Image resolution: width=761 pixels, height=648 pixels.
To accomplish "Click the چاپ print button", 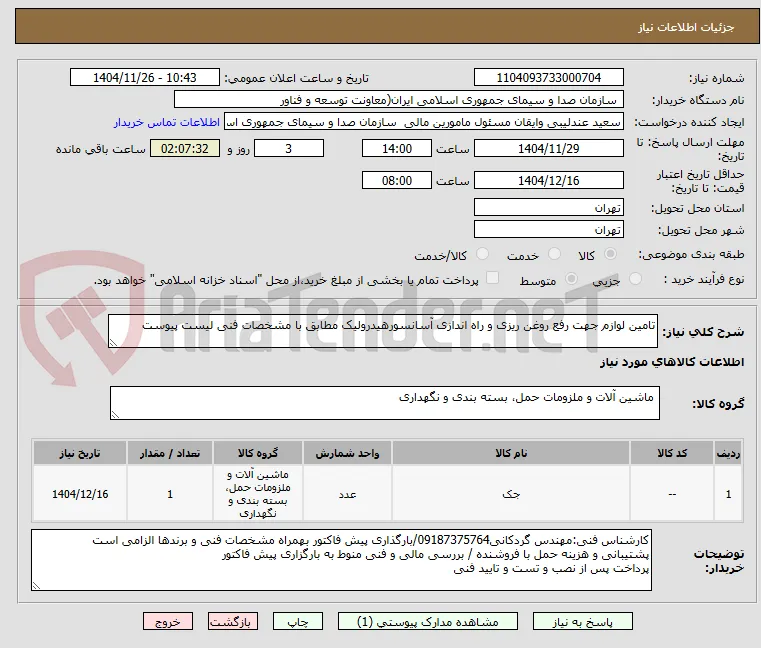I will pos(298,621).
